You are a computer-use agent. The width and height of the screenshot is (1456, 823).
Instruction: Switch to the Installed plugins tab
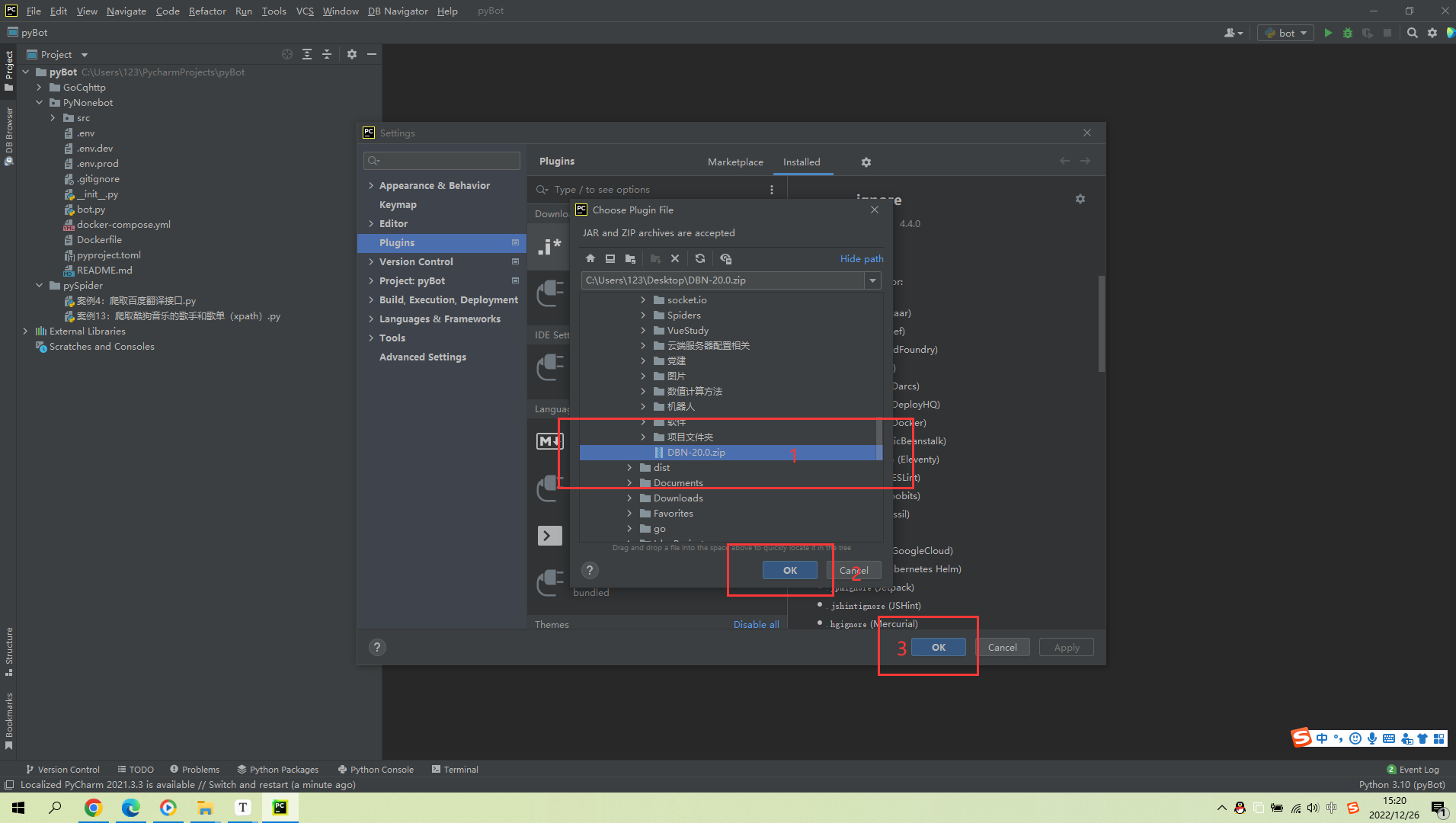[x=802, y=162]
